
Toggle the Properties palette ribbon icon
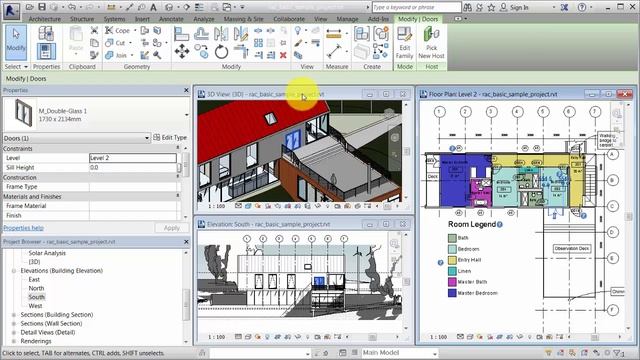pos(46,52)
